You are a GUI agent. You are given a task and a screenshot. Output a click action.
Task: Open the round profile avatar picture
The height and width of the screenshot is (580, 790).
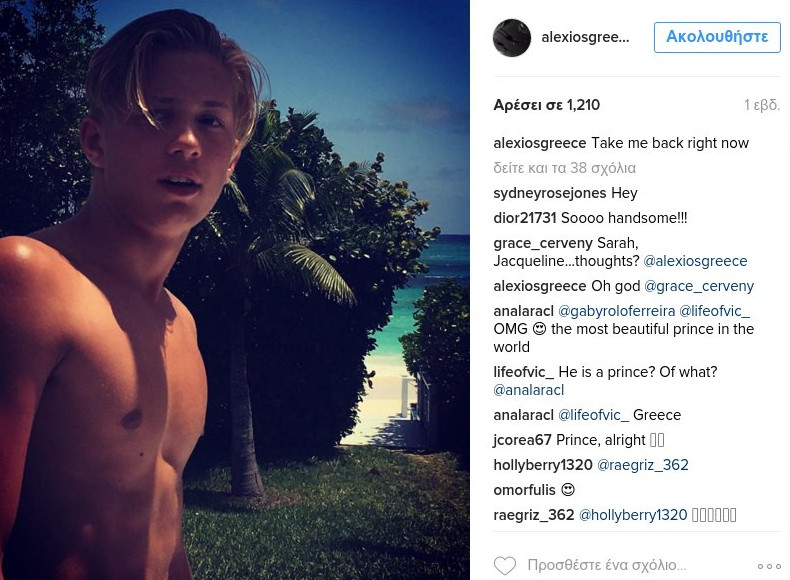[x=512, y=38]
